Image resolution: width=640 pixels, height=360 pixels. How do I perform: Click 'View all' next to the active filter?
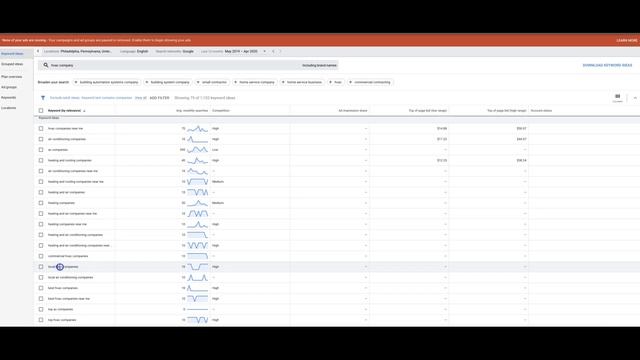[x=140, y=98]
